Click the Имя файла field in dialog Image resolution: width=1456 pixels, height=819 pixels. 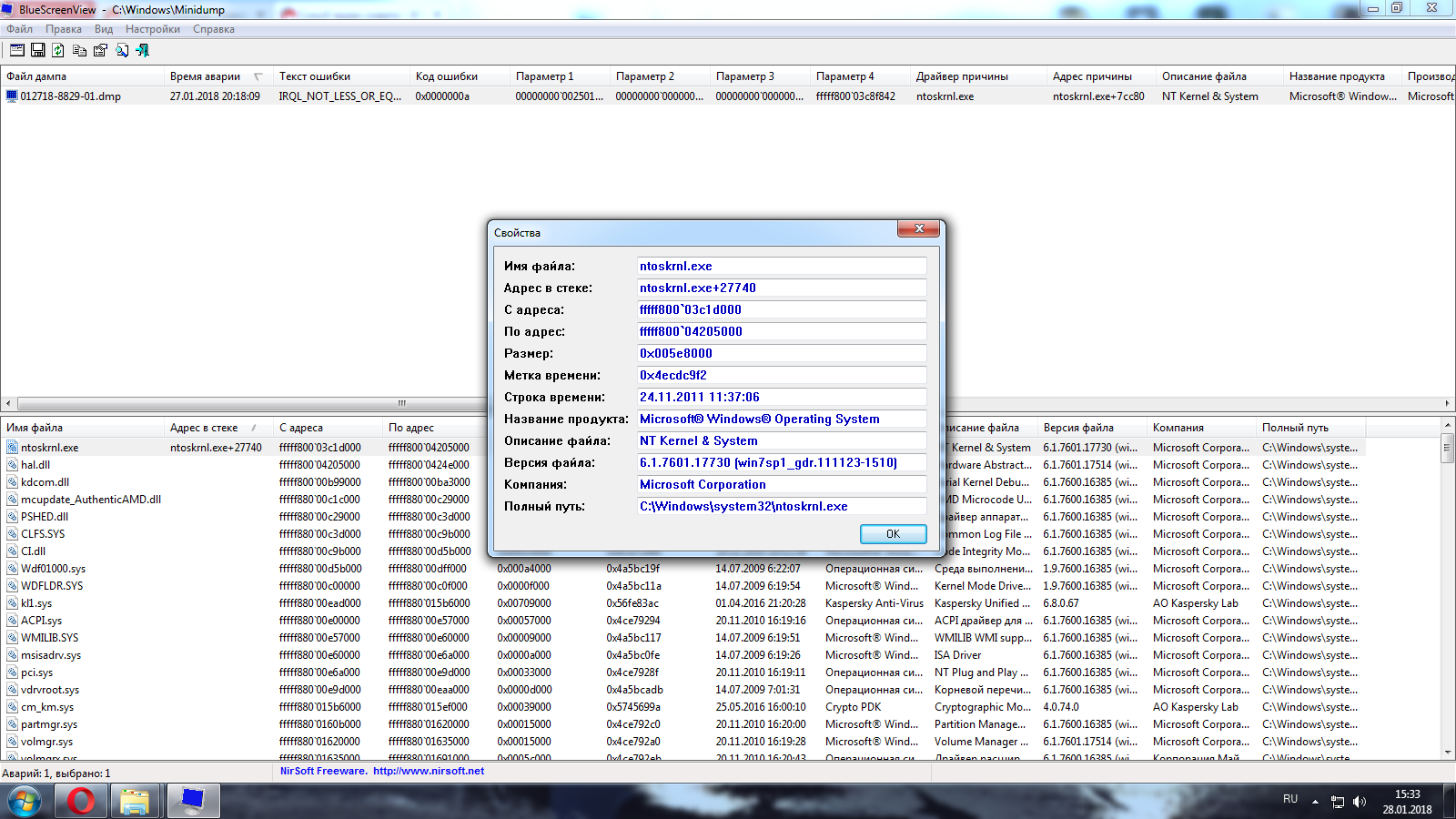click(x=782, y=266)
